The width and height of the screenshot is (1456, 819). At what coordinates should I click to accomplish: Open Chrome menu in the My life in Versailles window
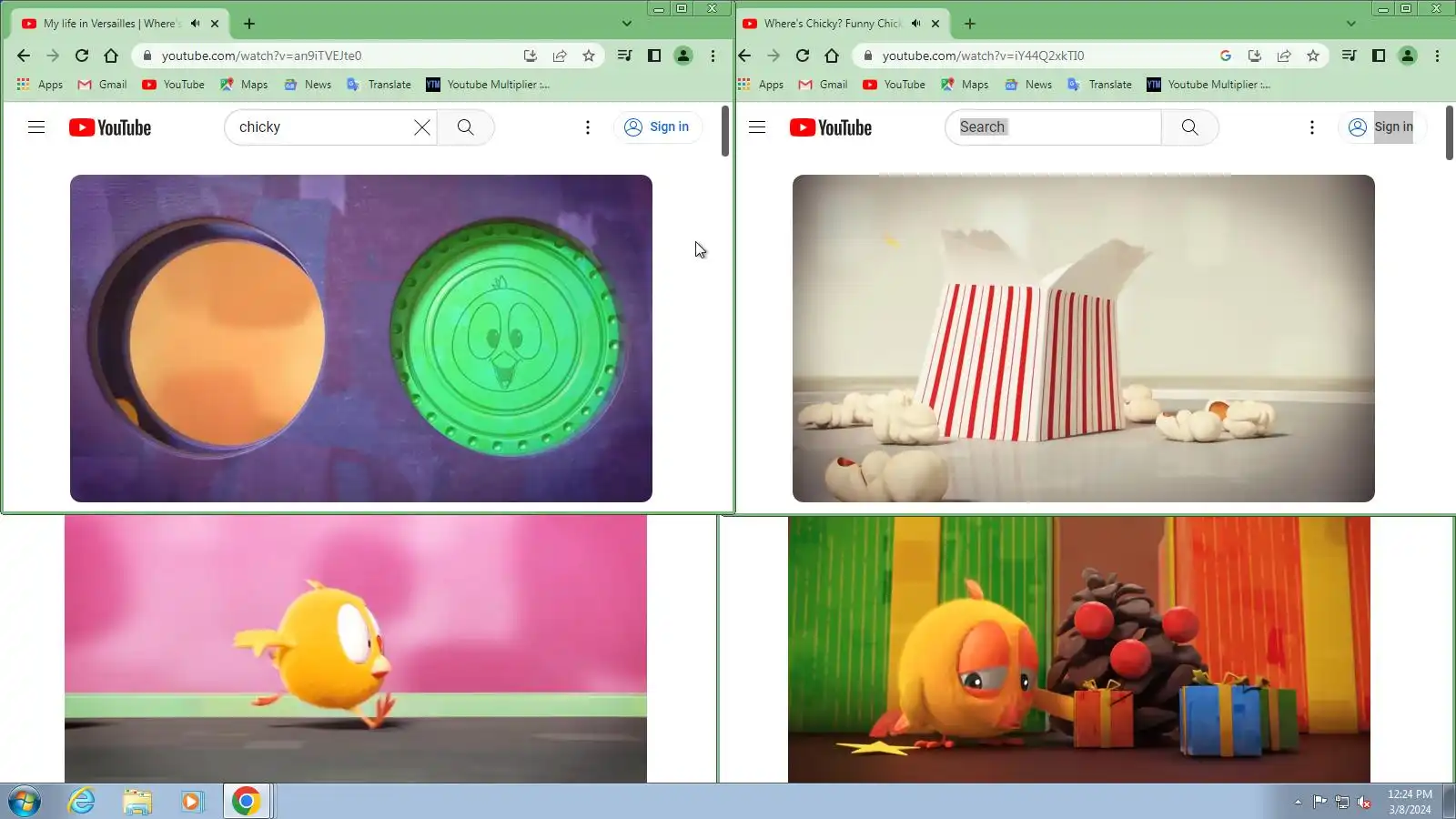713,56
